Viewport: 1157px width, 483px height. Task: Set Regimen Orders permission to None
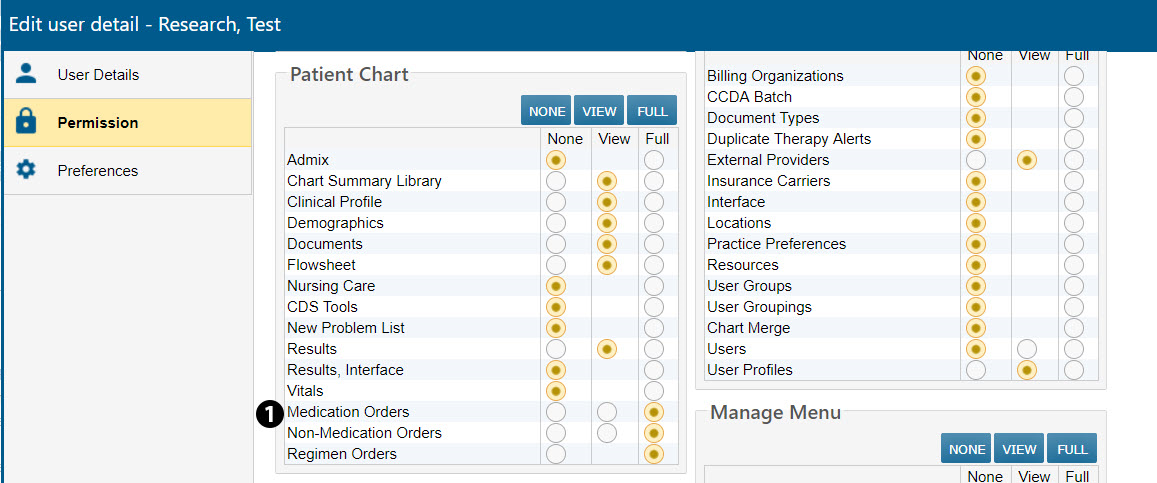coord(556,454)
